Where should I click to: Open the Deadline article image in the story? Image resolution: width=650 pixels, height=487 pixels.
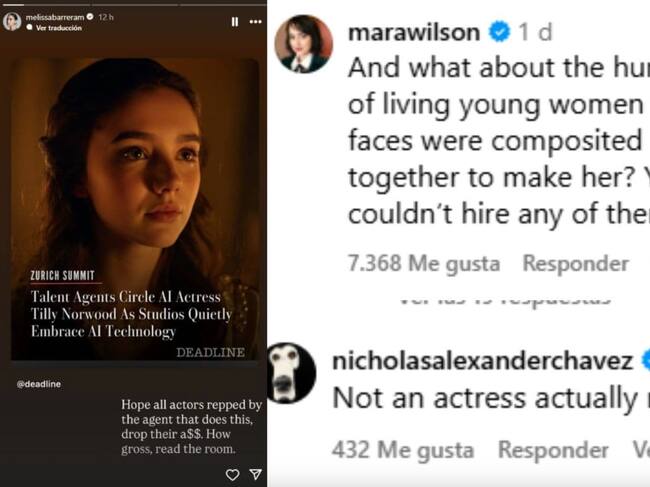tap(135, 210)
